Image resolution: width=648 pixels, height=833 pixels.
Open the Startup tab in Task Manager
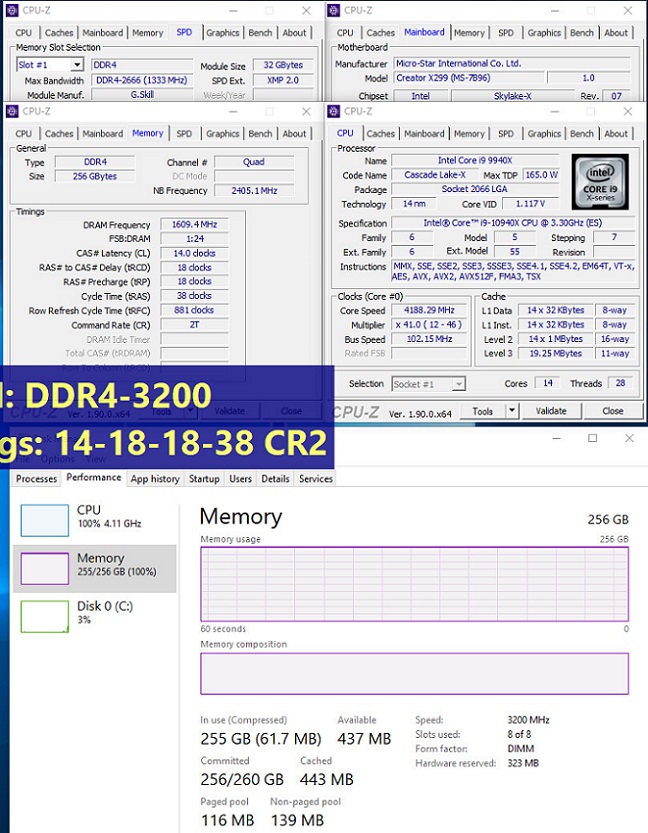click(x=204, y=479)
